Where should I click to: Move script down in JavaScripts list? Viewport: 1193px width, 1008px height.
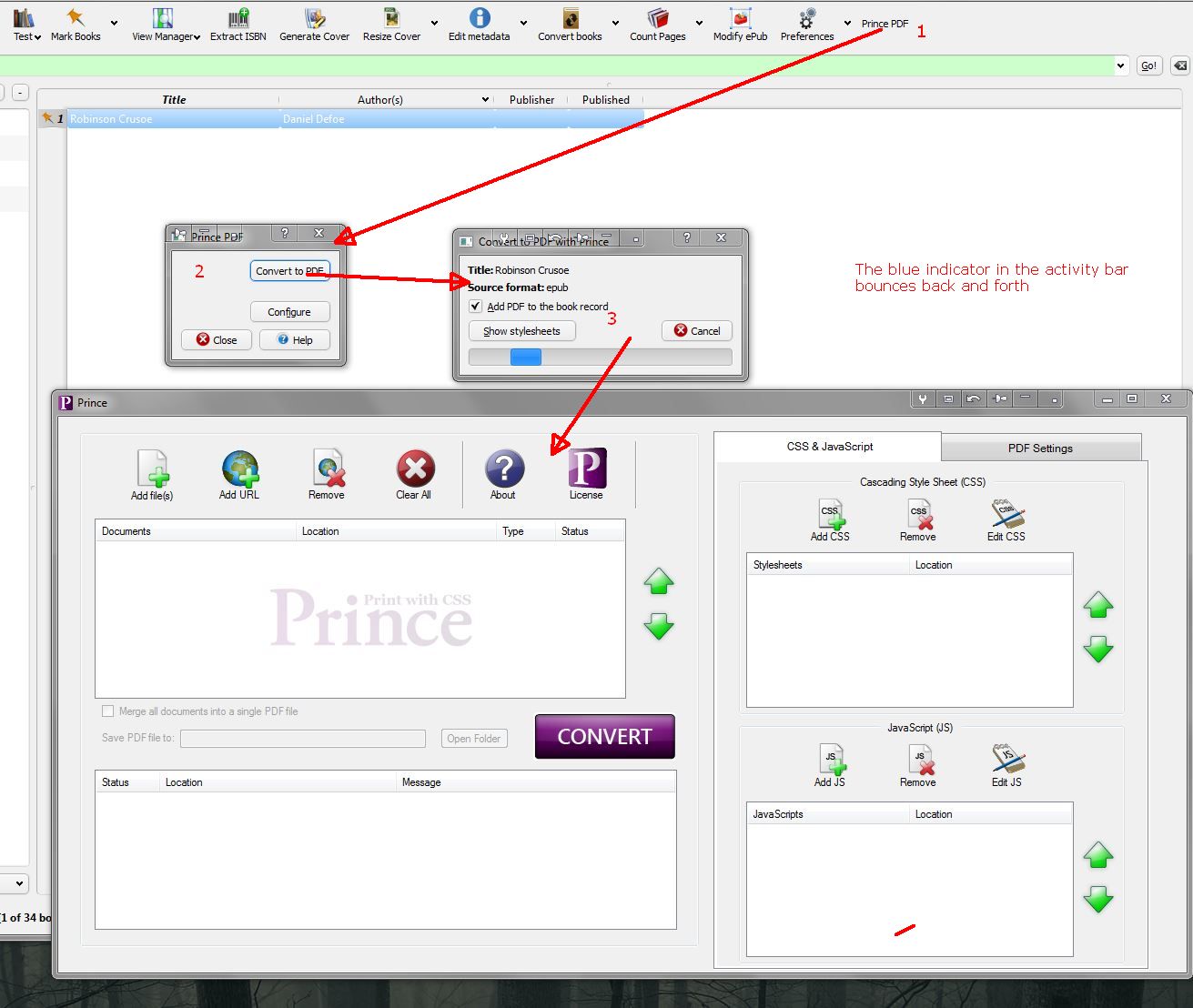click(1098, 901)
